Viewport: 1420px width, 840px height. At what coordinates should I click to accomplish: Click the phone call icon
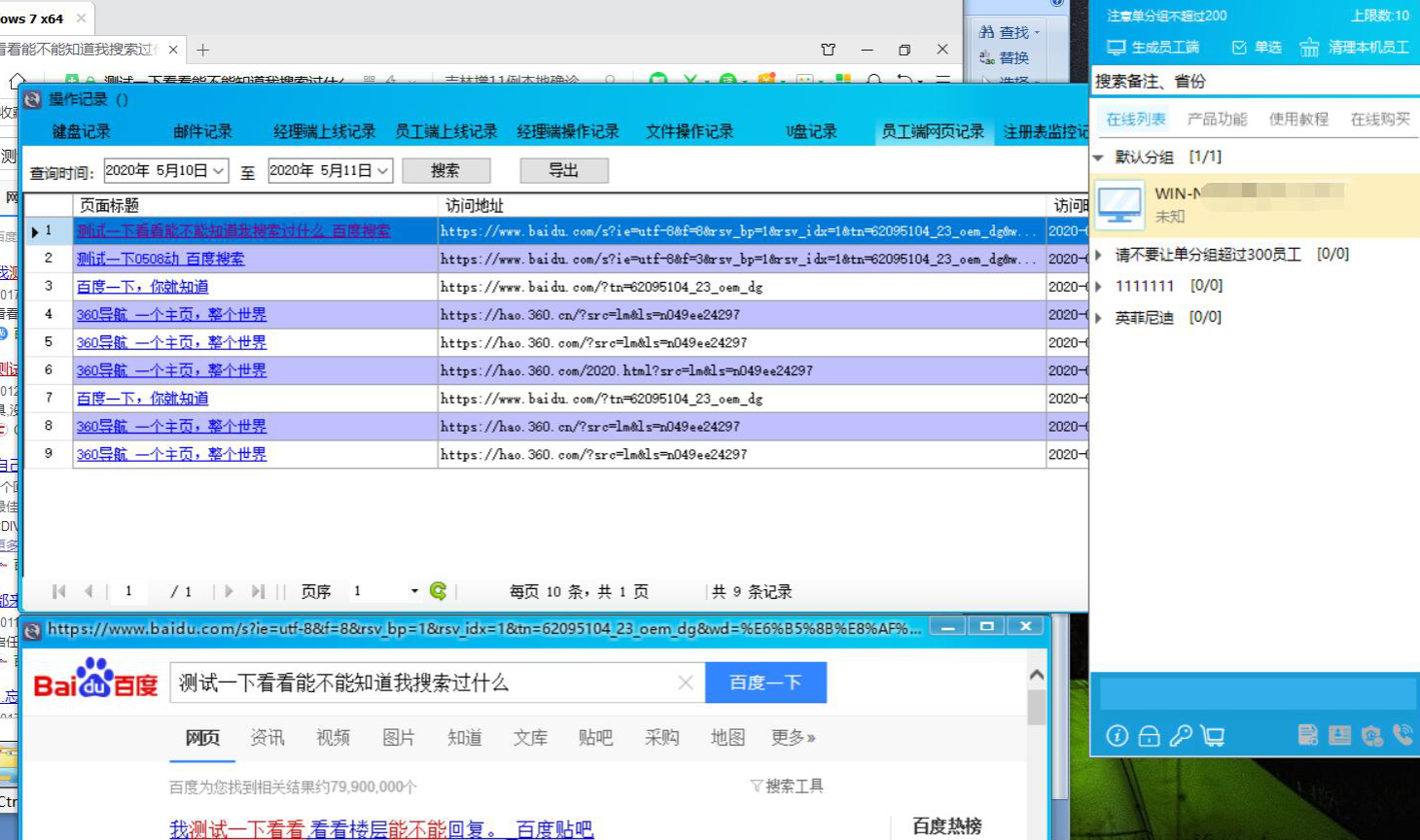1402,735
